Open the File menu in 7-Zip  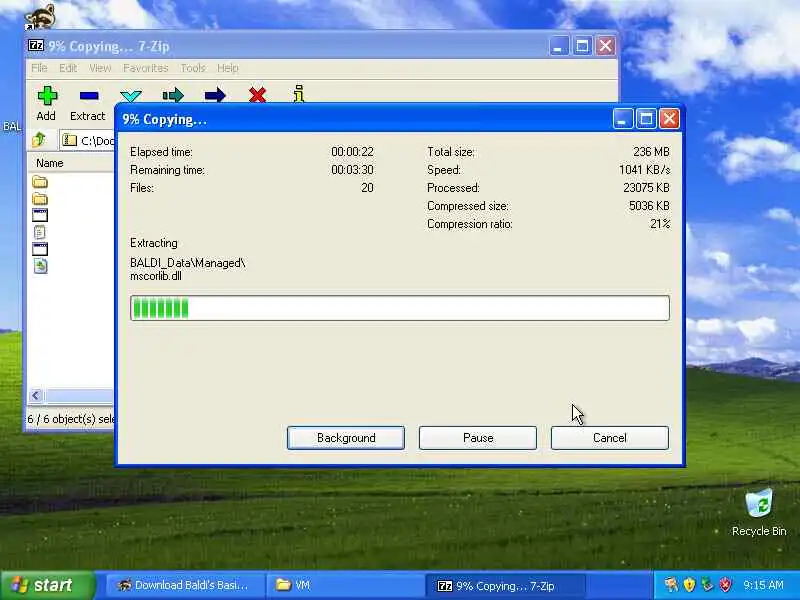click(x=39, y=68)
